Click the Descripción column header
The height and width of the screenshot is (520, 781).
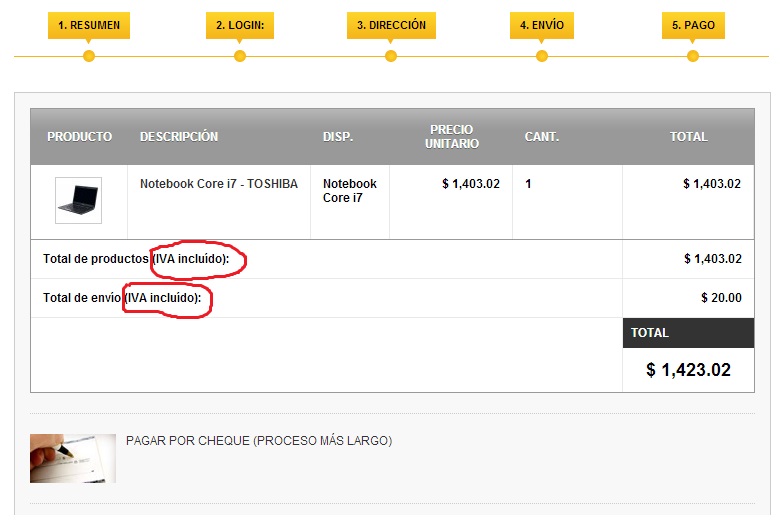[179, 136]
